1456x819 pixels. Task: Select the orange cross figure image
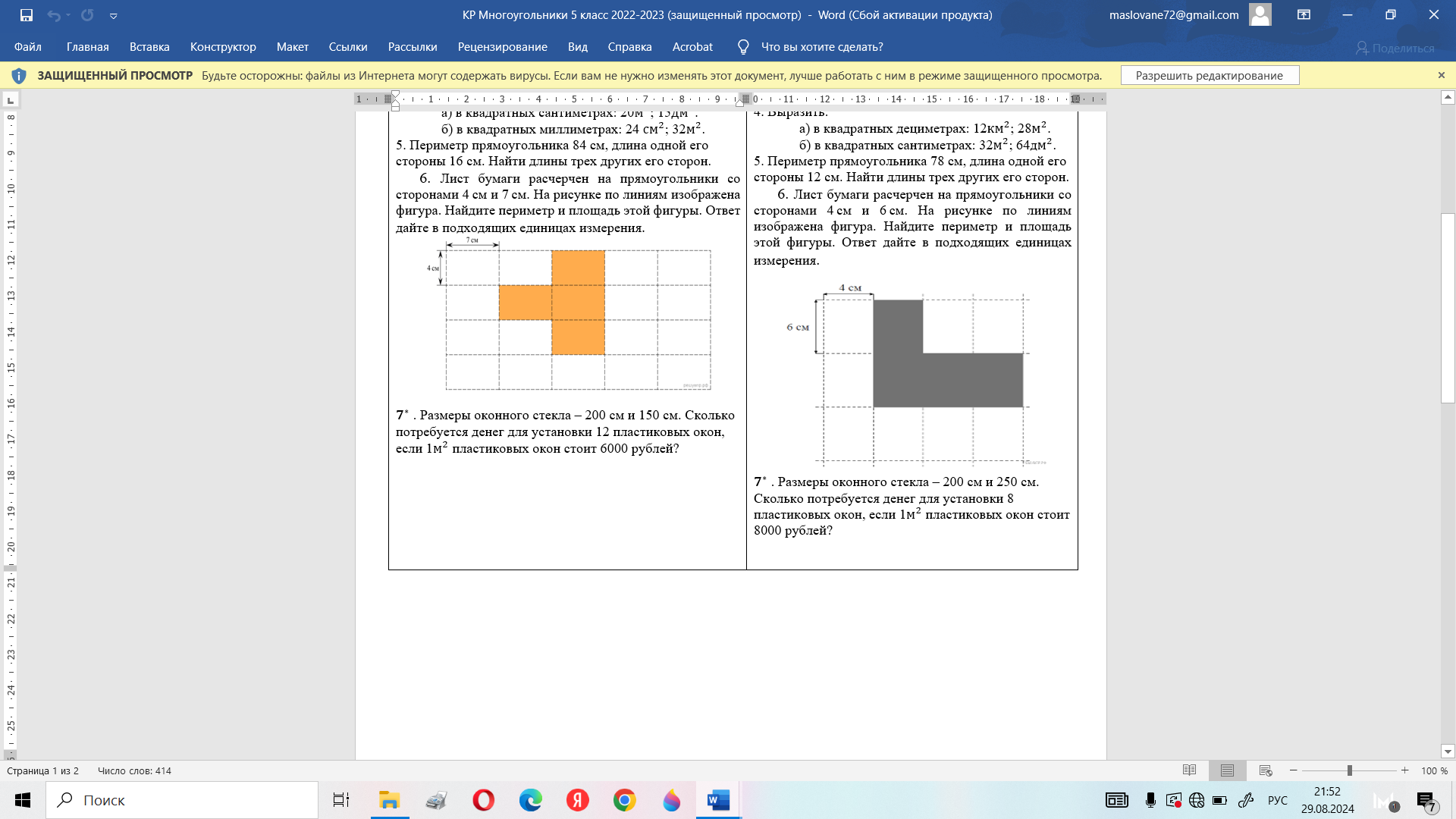pyautogui.click(x=569, y=315)
